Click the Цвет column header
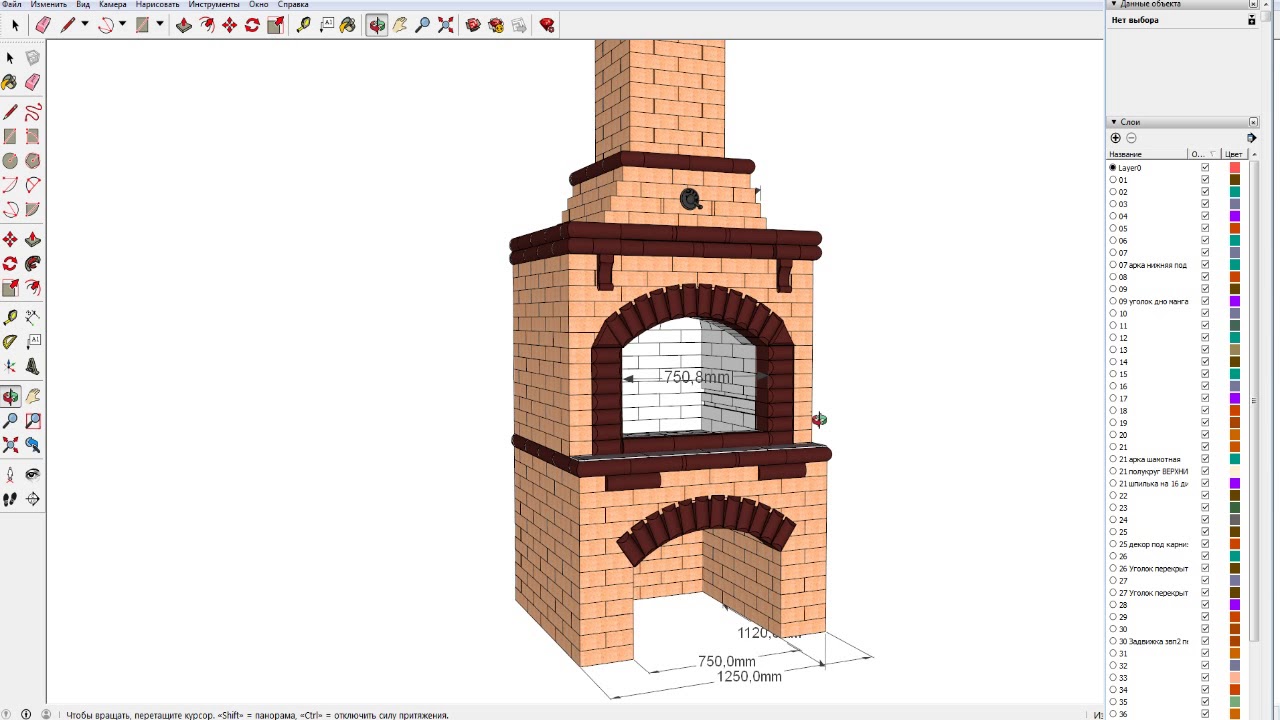The width and height of the screenshot is (1280, 720). 1234,154
